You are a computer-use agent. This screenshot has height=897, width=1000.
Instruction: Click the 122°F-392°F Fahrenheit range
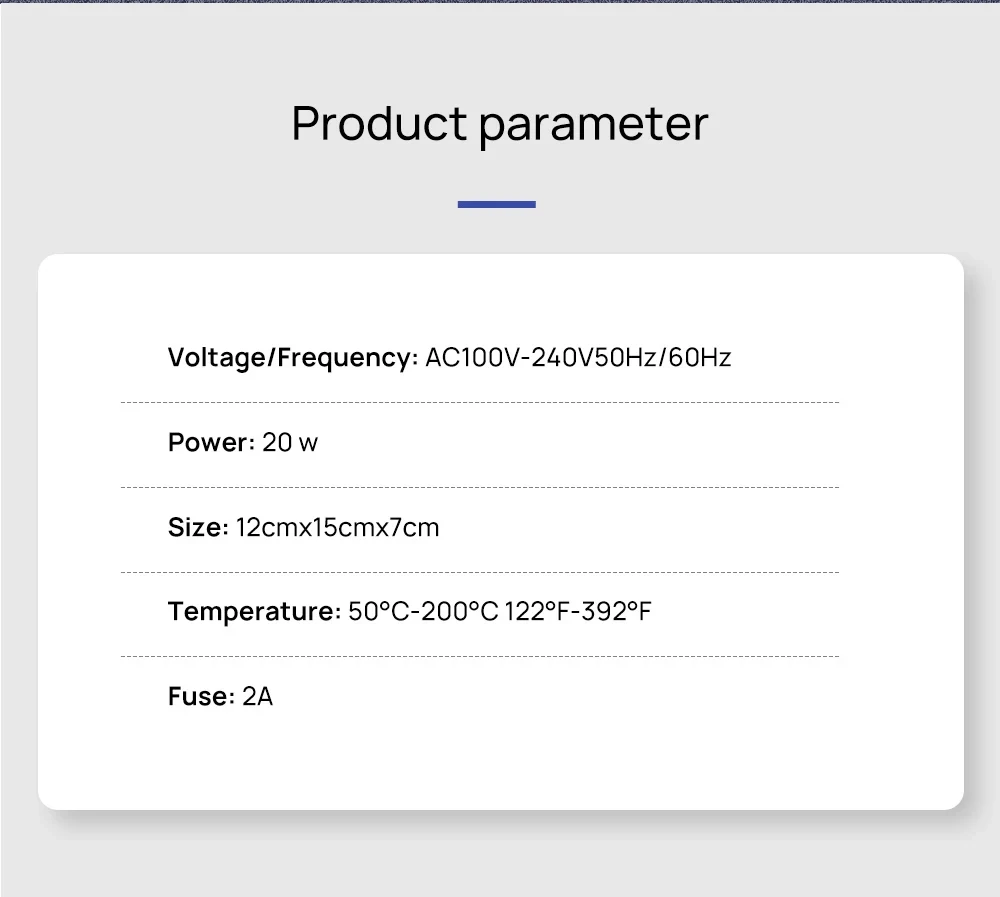point(579,611)
